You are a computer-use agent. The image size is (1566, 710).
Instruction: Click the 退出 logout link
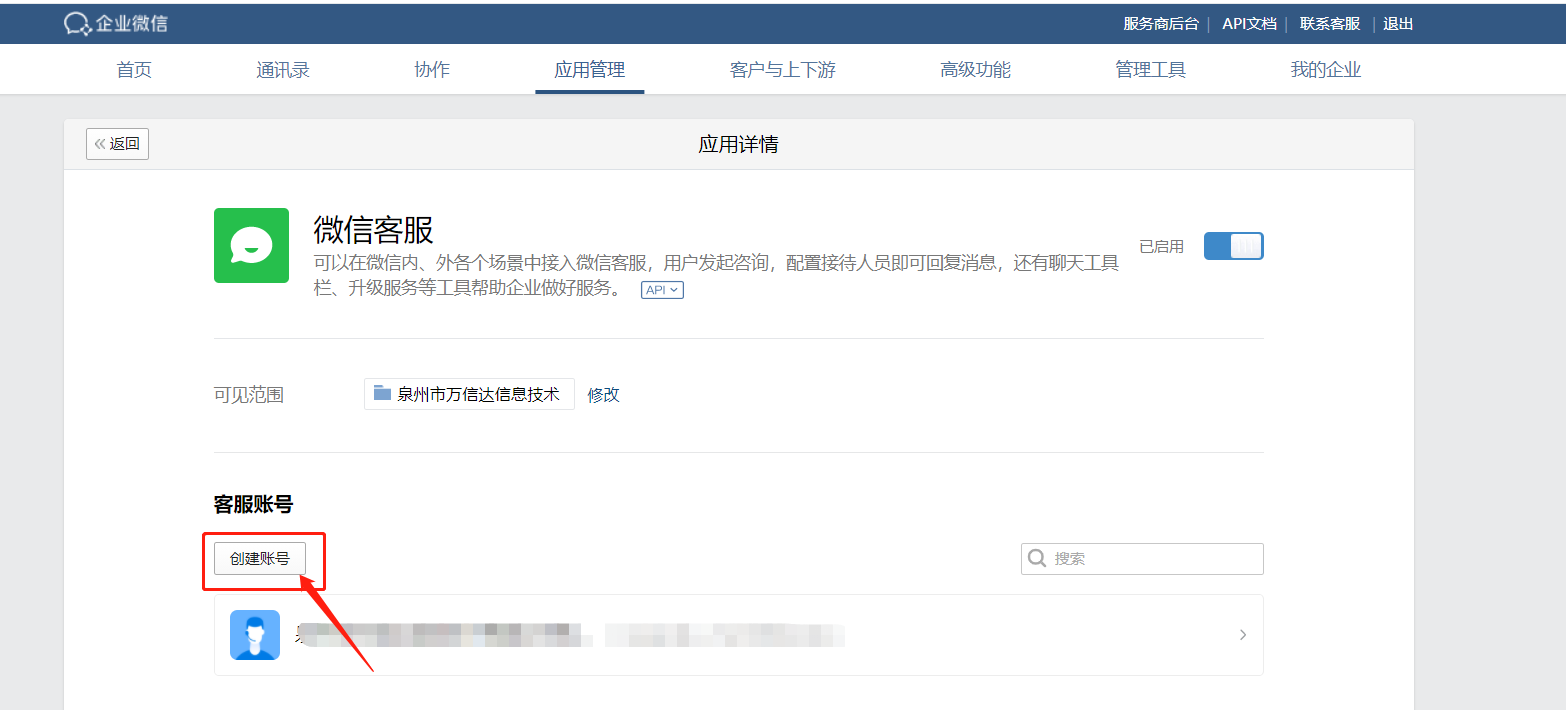click(1398, 24)
